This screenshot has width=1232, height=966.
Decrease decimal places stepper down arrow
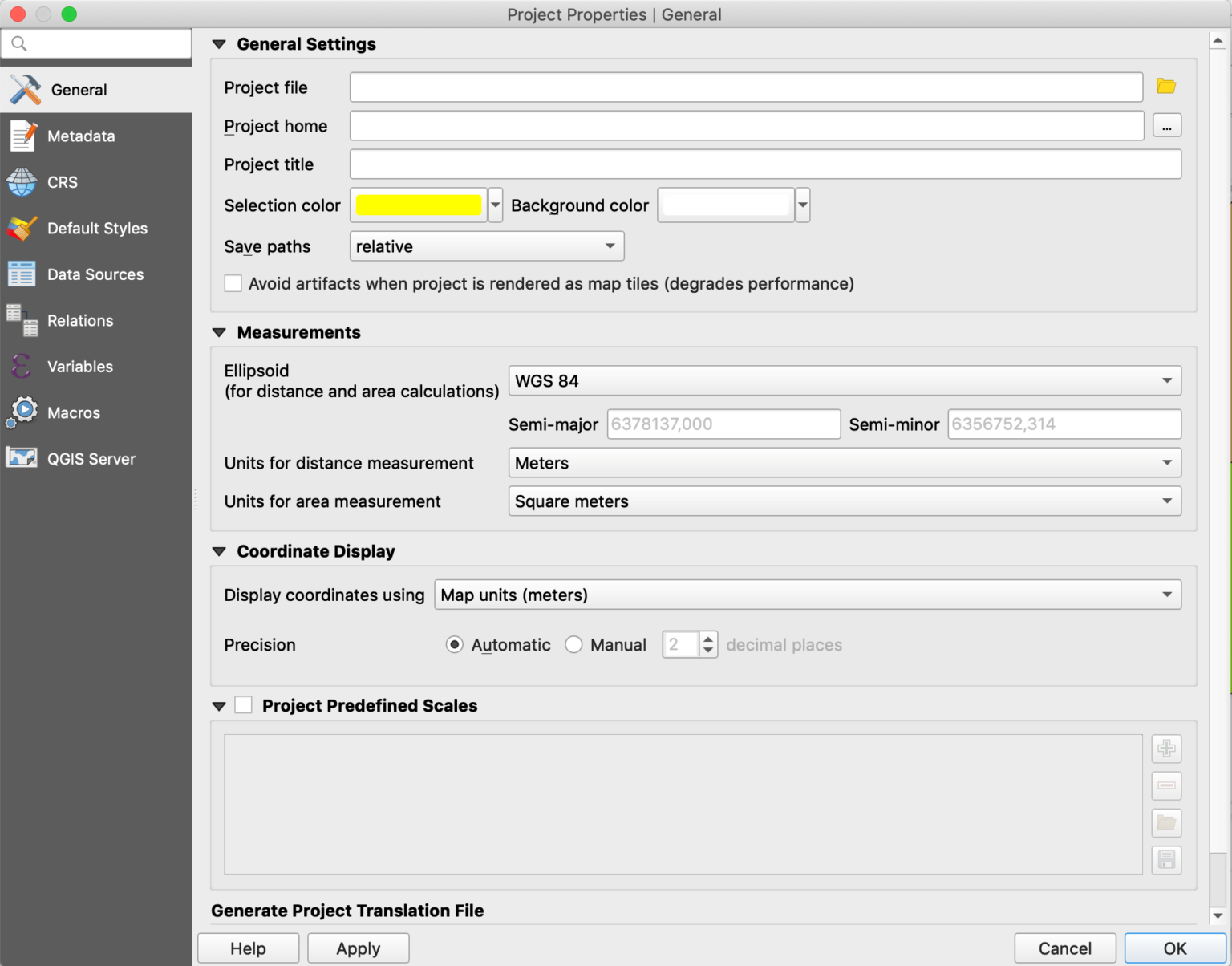click(x=708, y=651)
